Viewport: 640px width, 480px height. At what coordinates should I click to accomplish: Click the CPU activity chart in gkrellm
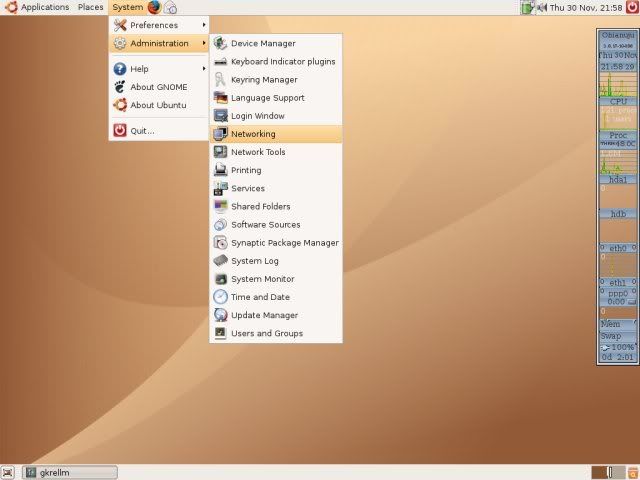pos(618,84)
